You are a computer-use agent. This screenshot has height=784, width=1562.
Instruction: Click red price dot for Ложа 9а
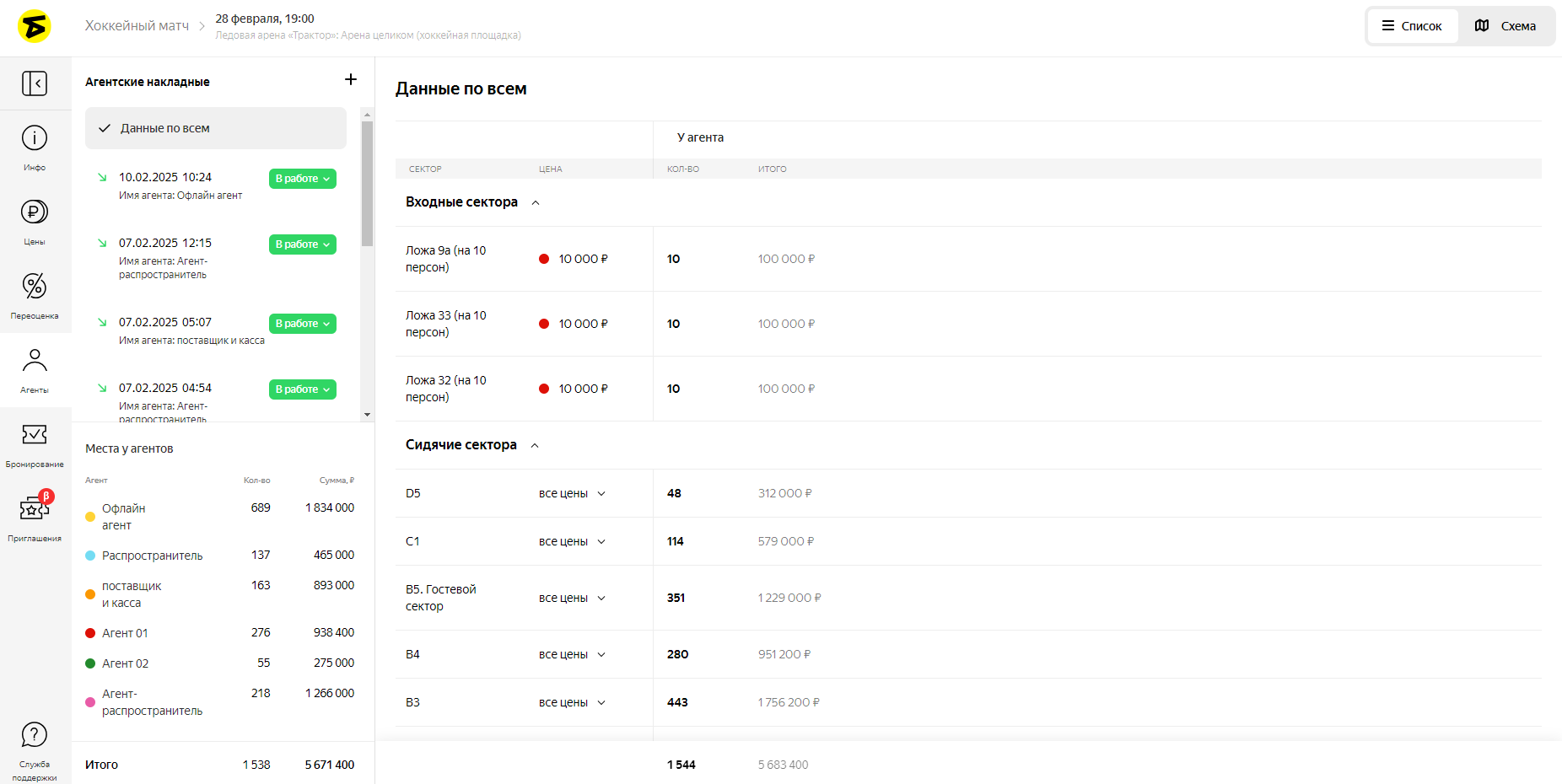(x=544, y=259)
